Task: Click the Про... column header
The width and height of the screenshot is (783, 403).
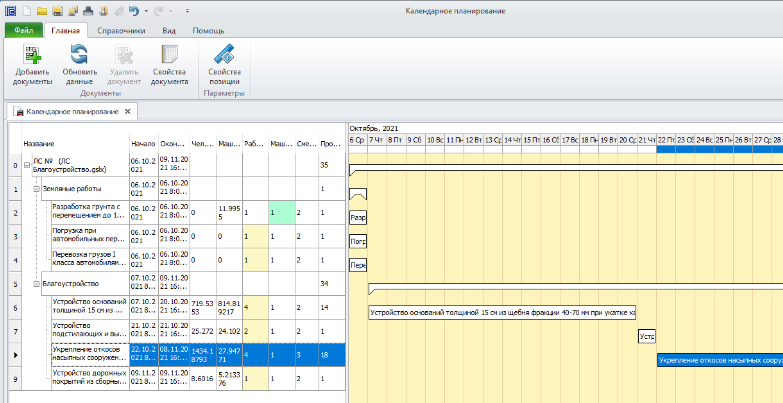Action: [x=331, y=144]
